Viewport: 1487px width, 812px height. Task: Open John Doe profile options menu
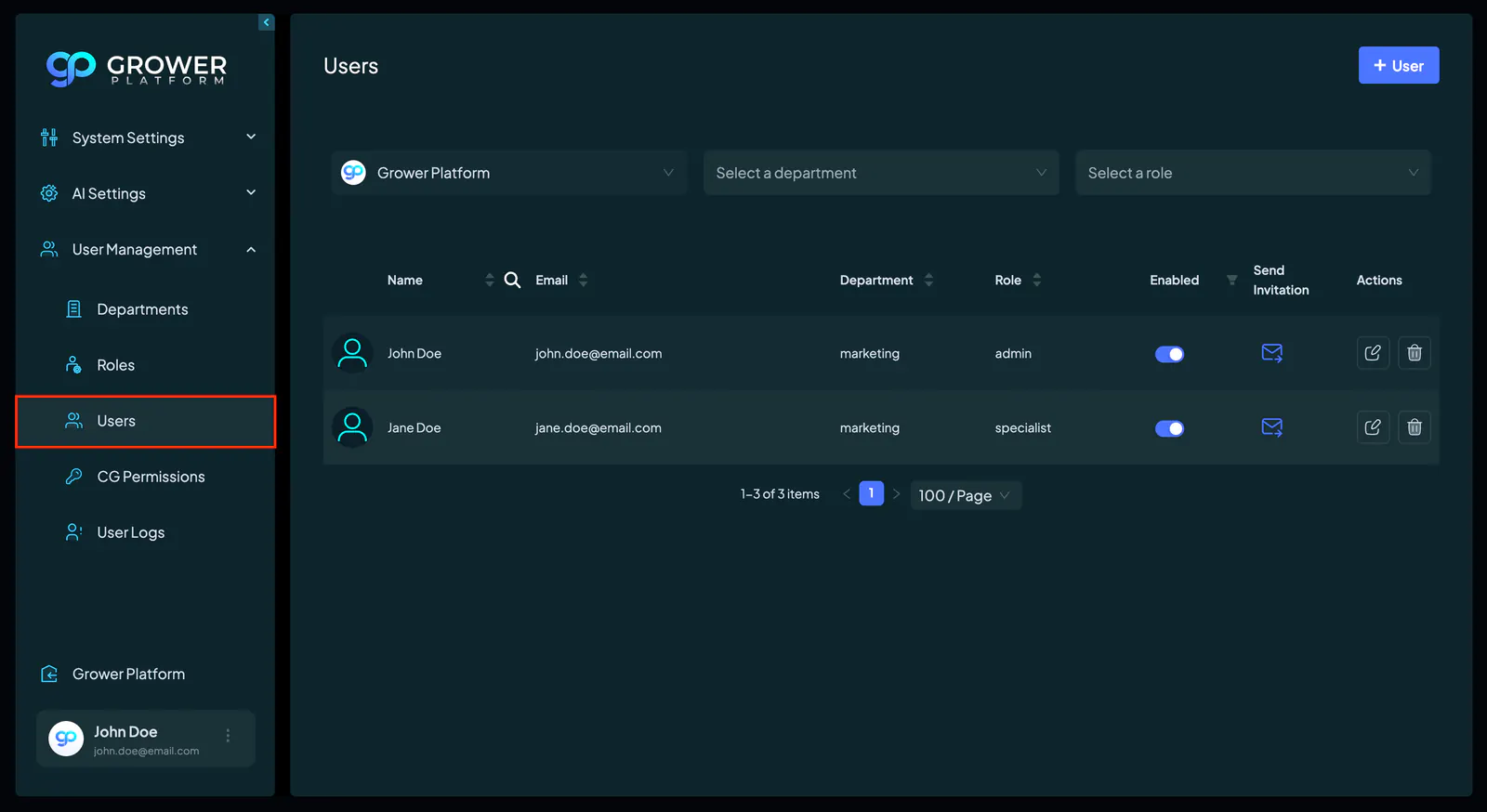point(228,736)
